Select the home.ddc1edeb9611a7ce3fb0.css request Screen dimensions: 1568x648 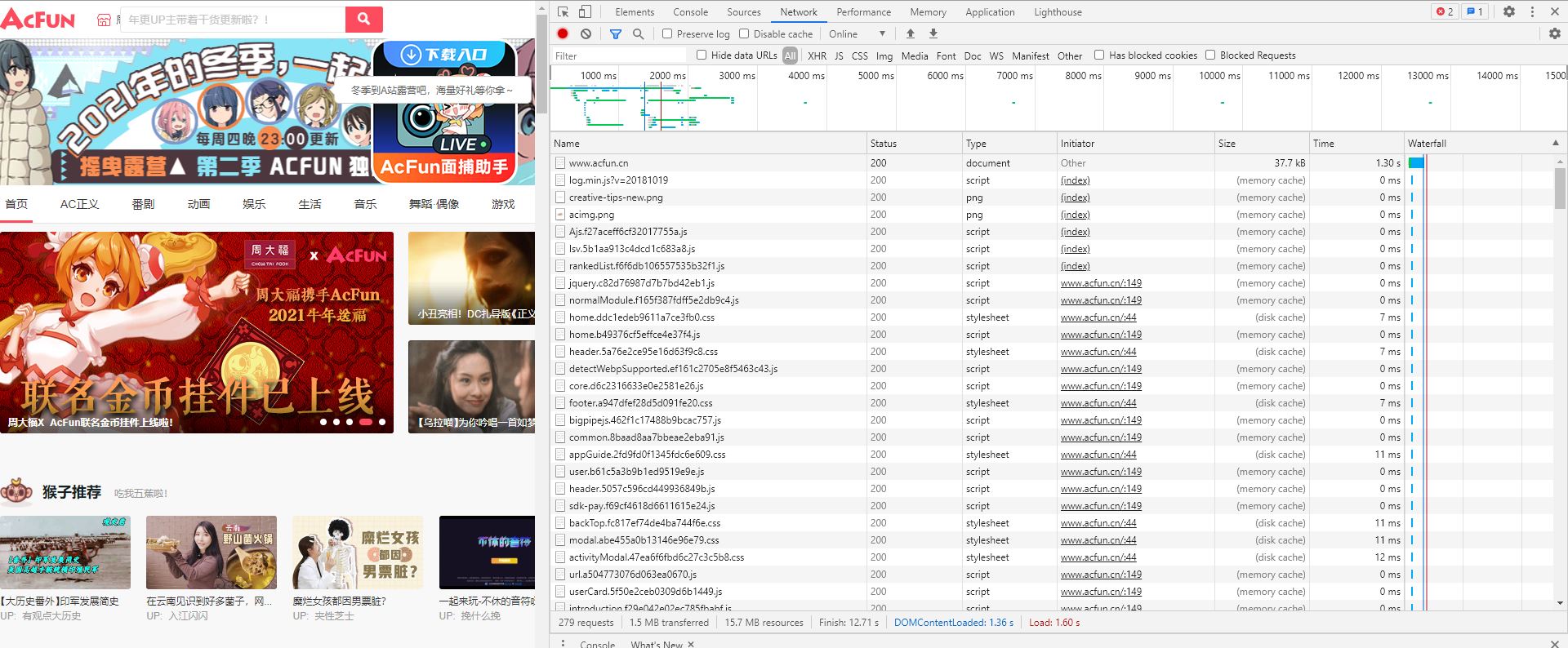tap(641, 317)
